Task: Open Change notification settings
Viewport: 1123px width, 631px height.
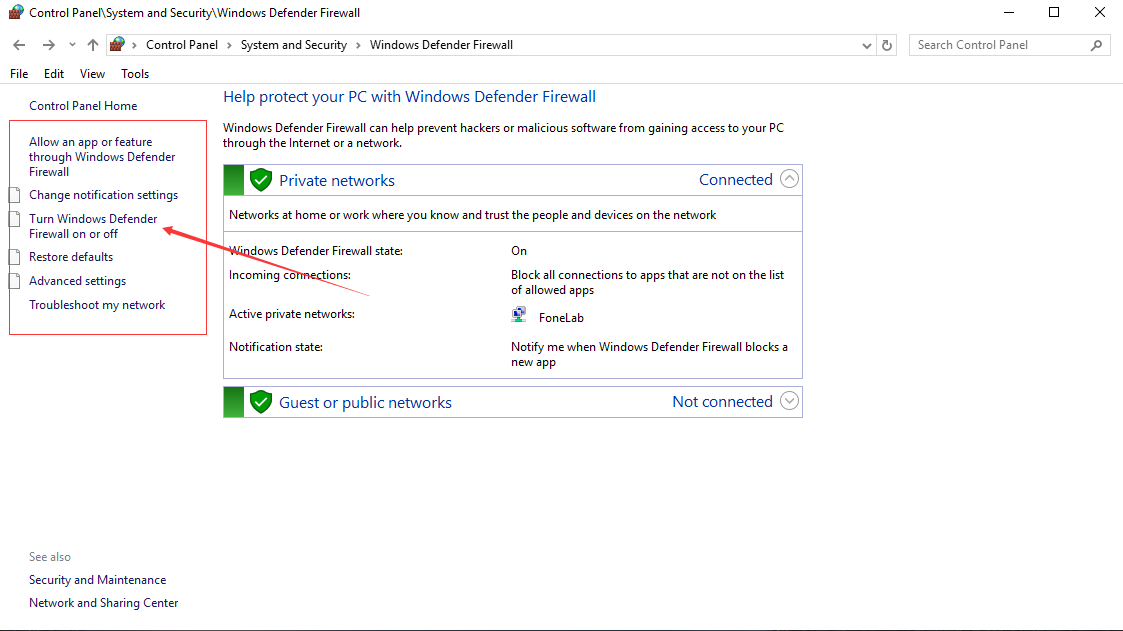Action: pyautogui.click(x=103, y=195)
